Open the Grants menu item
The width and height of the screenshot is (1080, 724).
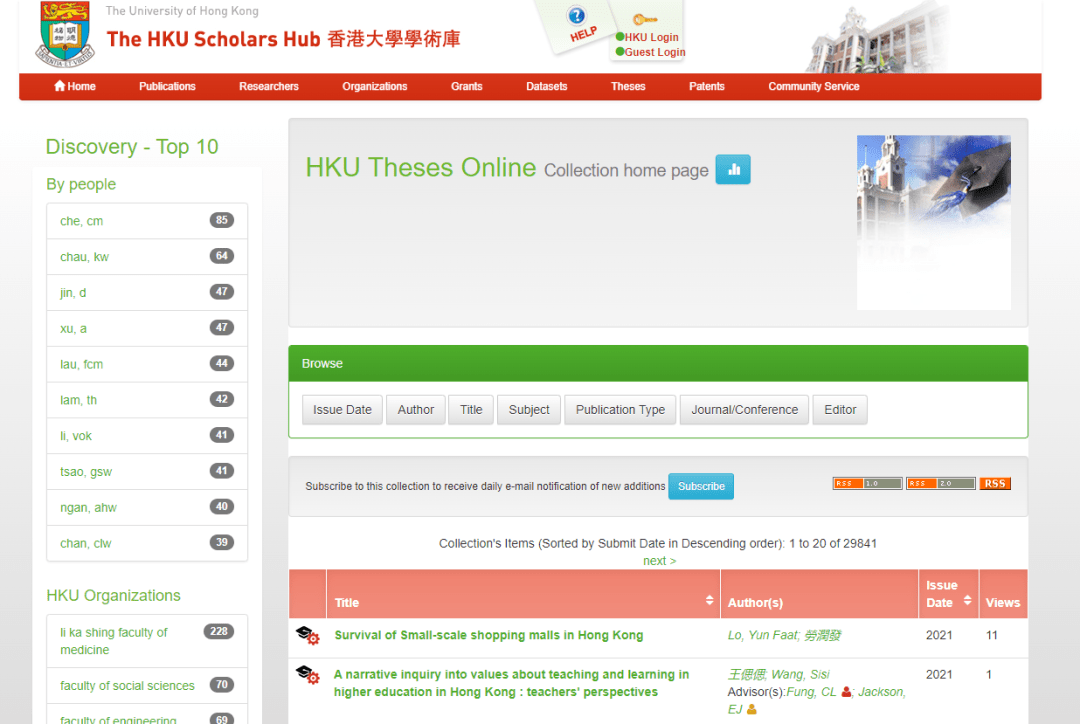click(466, 86)
